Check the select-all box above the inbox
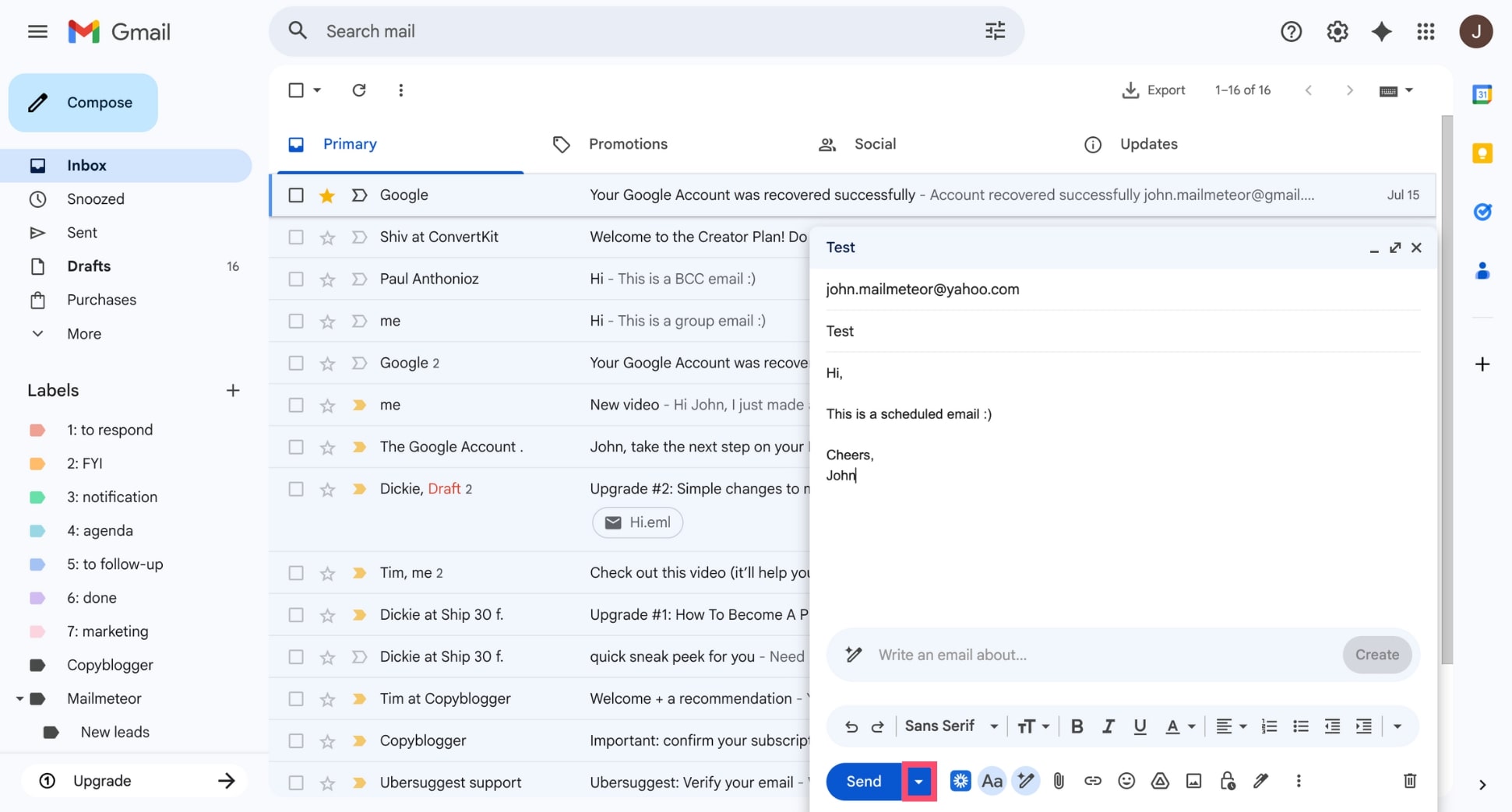 pos(296,90)
